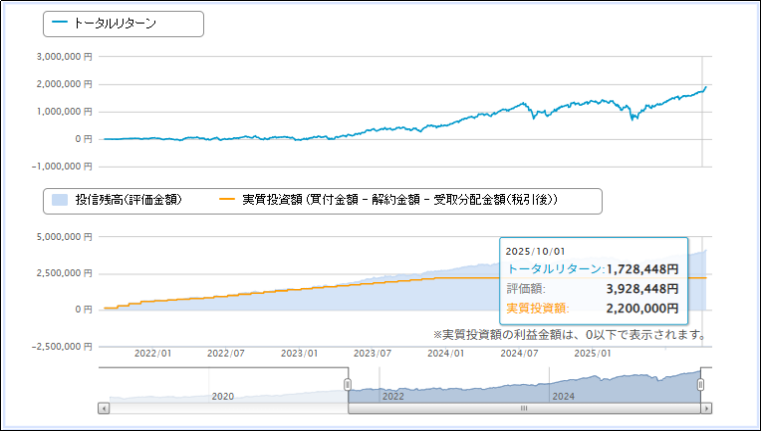Image resolution: width=762 pixels, height=432 pixels.
Task: Click the empty scrollbar track left of thumb
Action: tap(225, 408)
